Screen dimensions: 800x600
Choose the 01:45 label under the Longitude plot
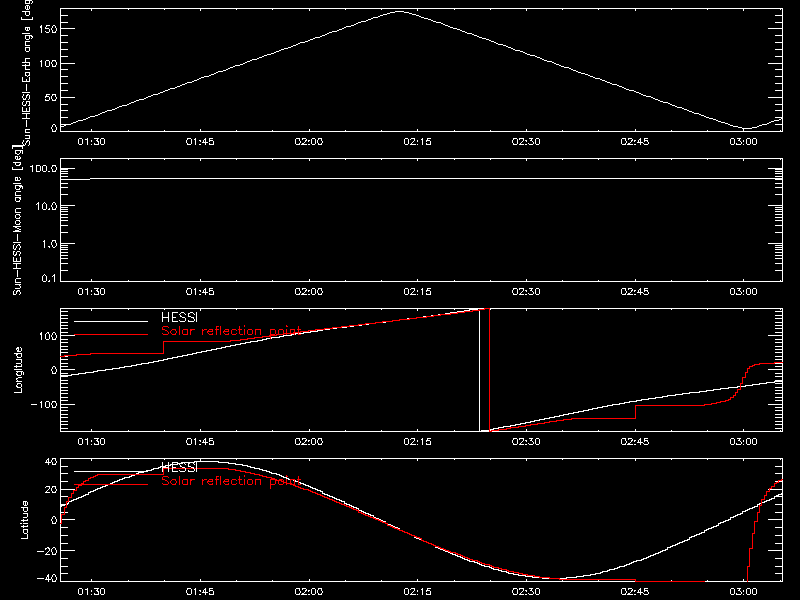click(200, 441)
